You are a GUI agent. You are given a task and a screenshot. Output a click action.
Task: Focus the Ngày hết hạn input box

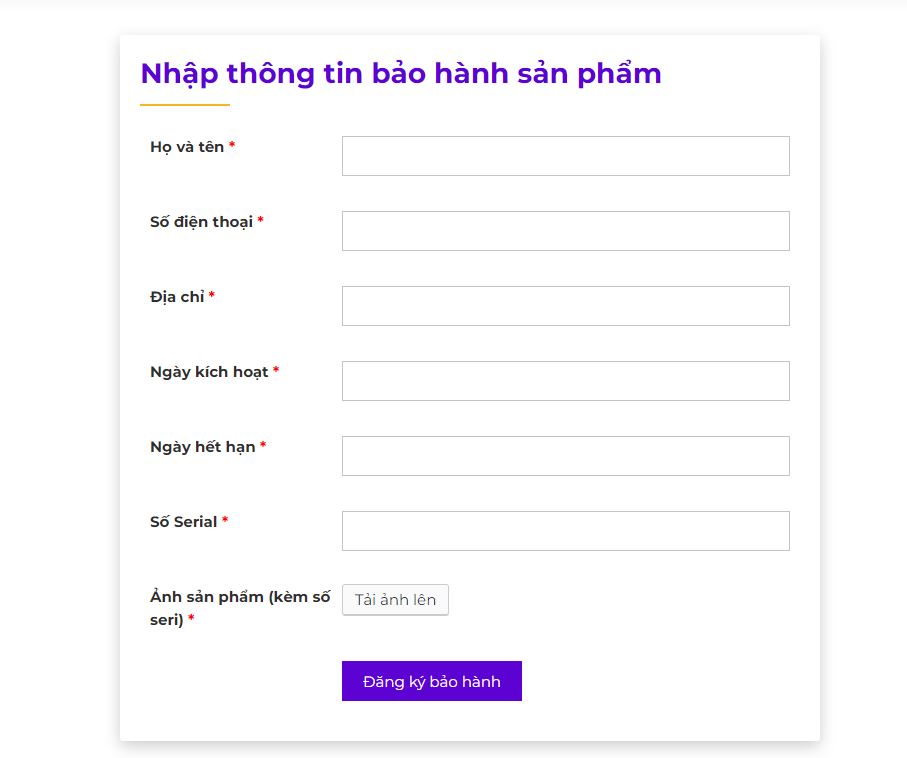(565, 456)
